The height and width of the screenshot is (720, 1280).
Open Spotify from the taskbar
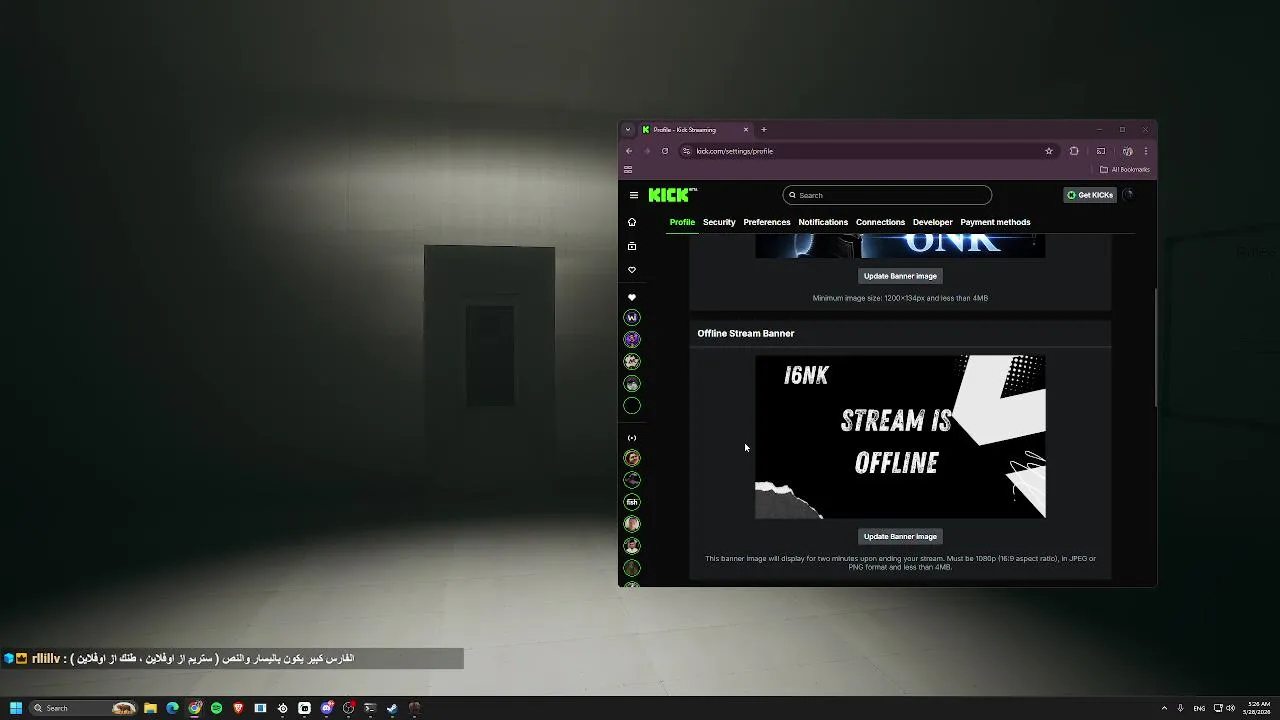tap(216, 708)
